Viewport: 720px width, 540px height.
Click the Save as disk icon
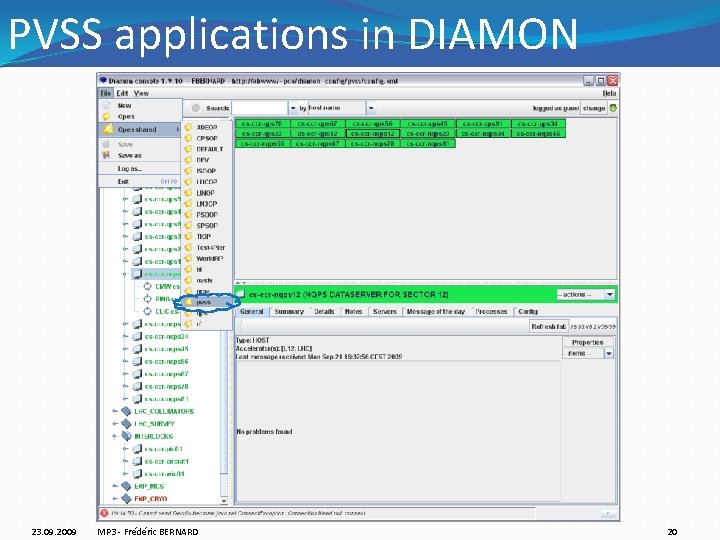tap(107, 155)
